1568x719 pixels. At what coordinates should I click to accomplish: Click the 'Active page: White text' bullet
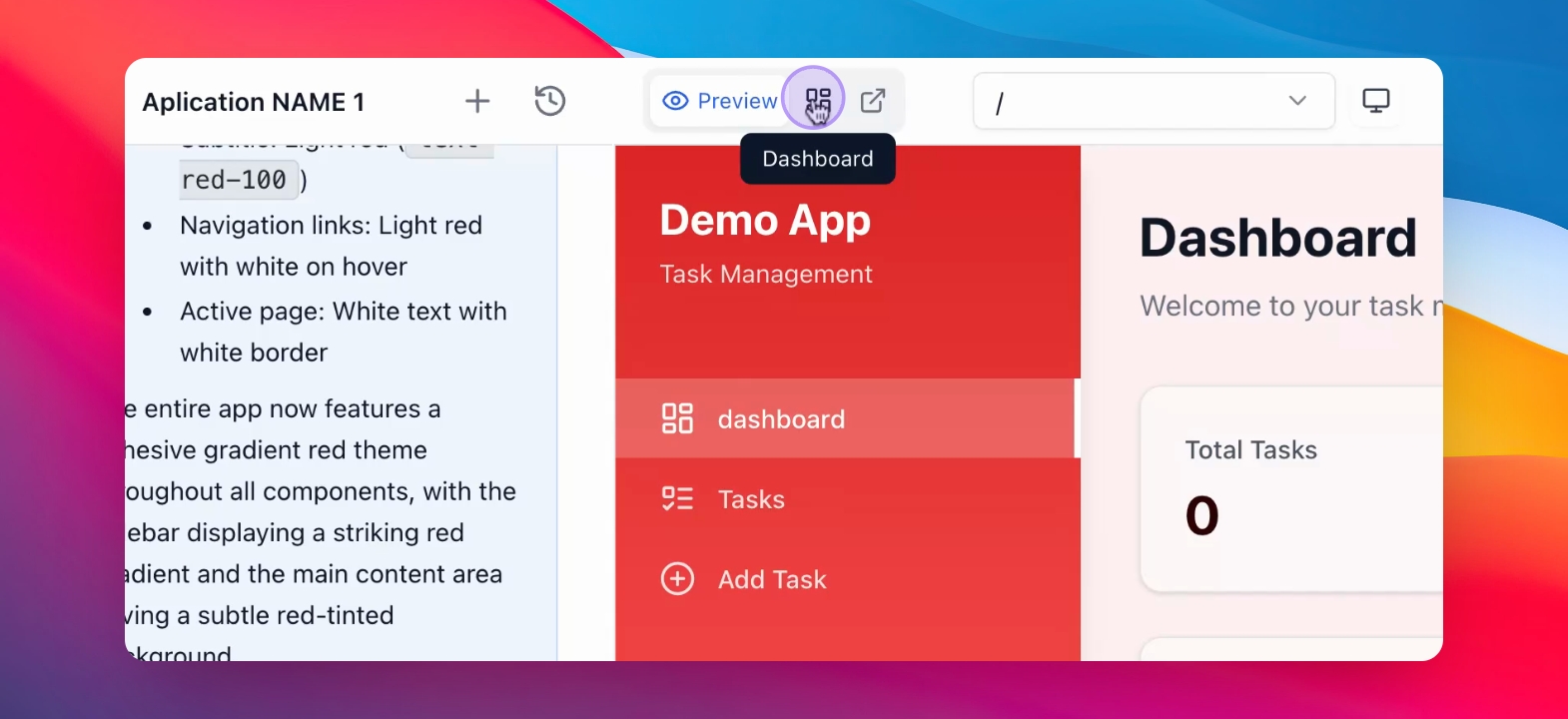[x=344, y=332]
